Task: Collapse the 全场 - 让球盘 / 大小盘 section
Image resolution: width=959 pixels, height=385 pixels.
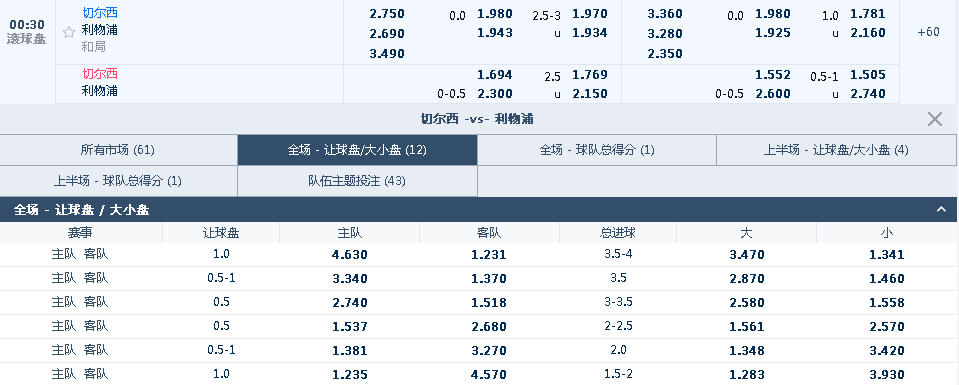Action: click(x=942, y=210)
